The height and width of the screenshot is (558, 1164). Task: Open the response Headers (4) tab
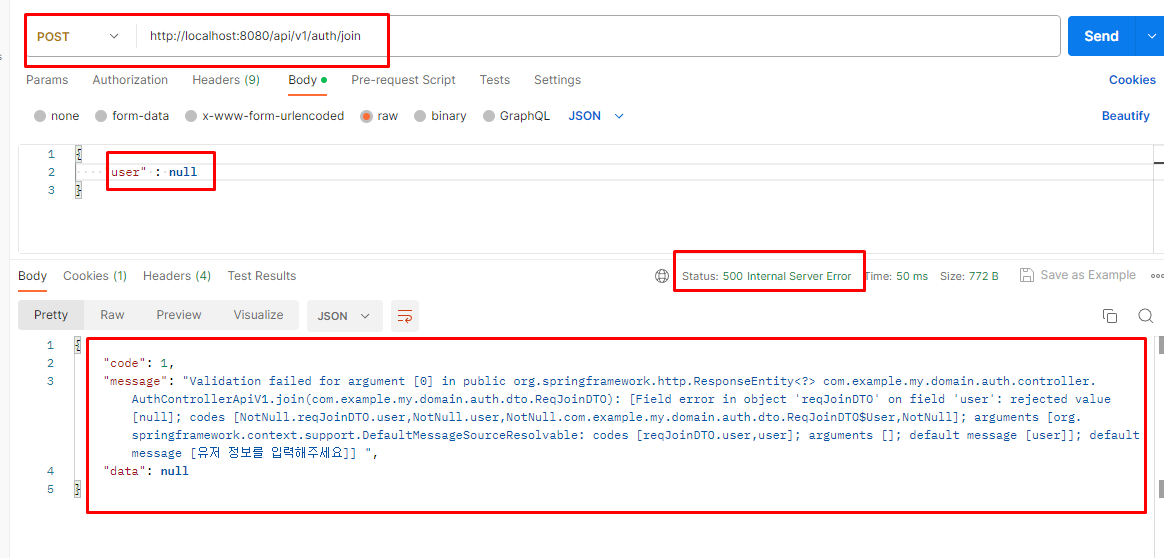pos(177,275)
